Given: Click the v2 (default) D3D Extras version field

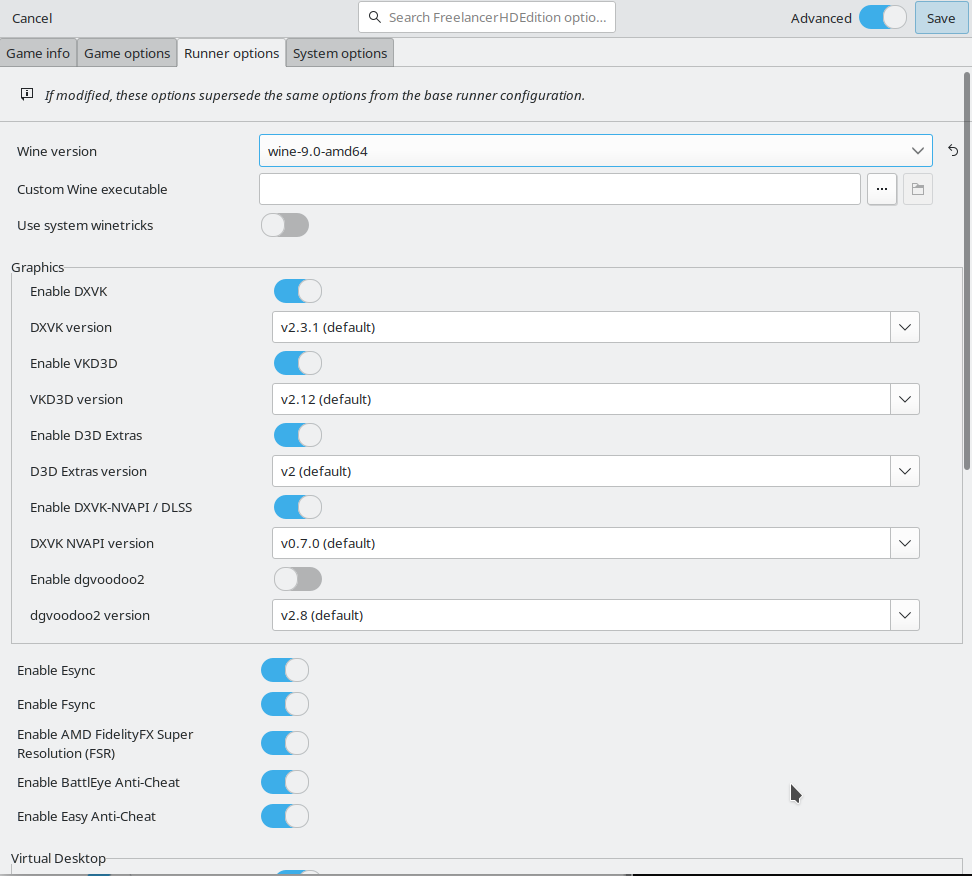Looking at the screenshot, I should 581,471.
